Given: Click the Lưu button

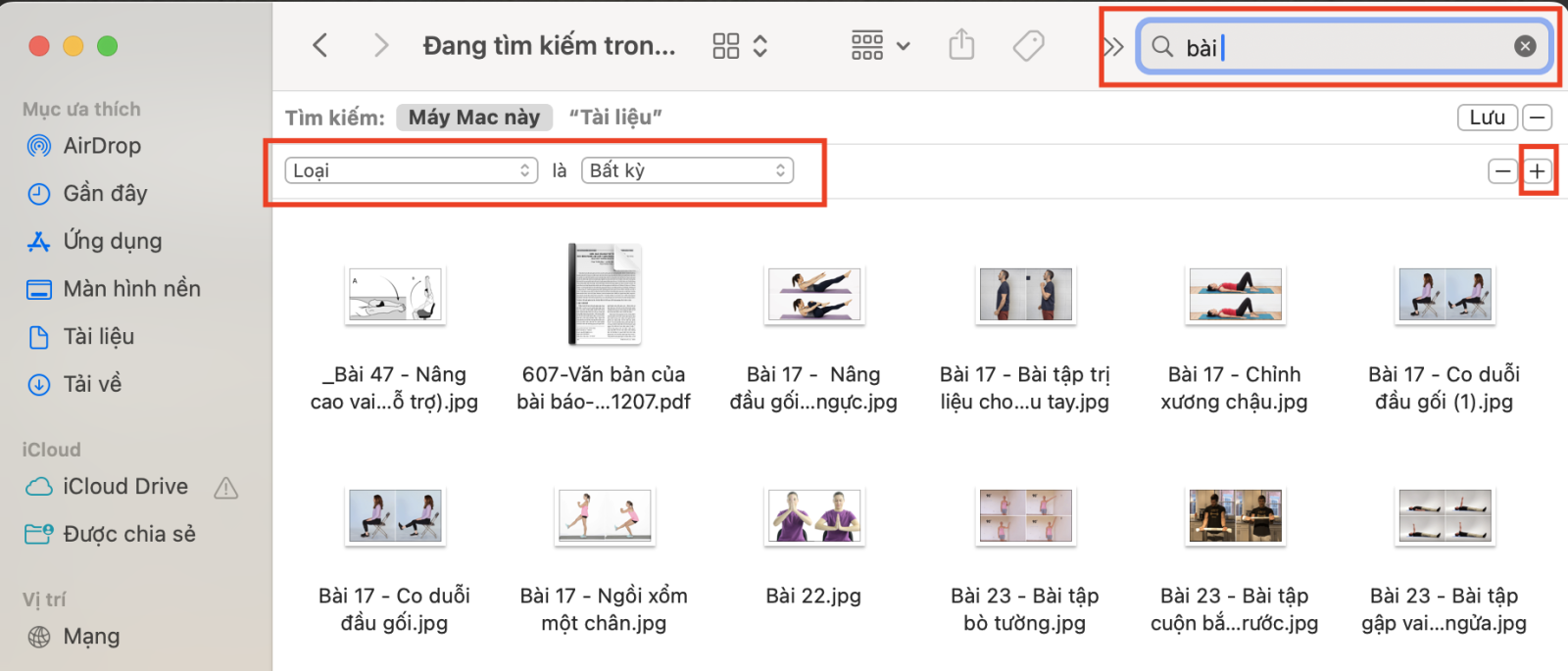Looking at the screenshot, I should point(1488,118).
